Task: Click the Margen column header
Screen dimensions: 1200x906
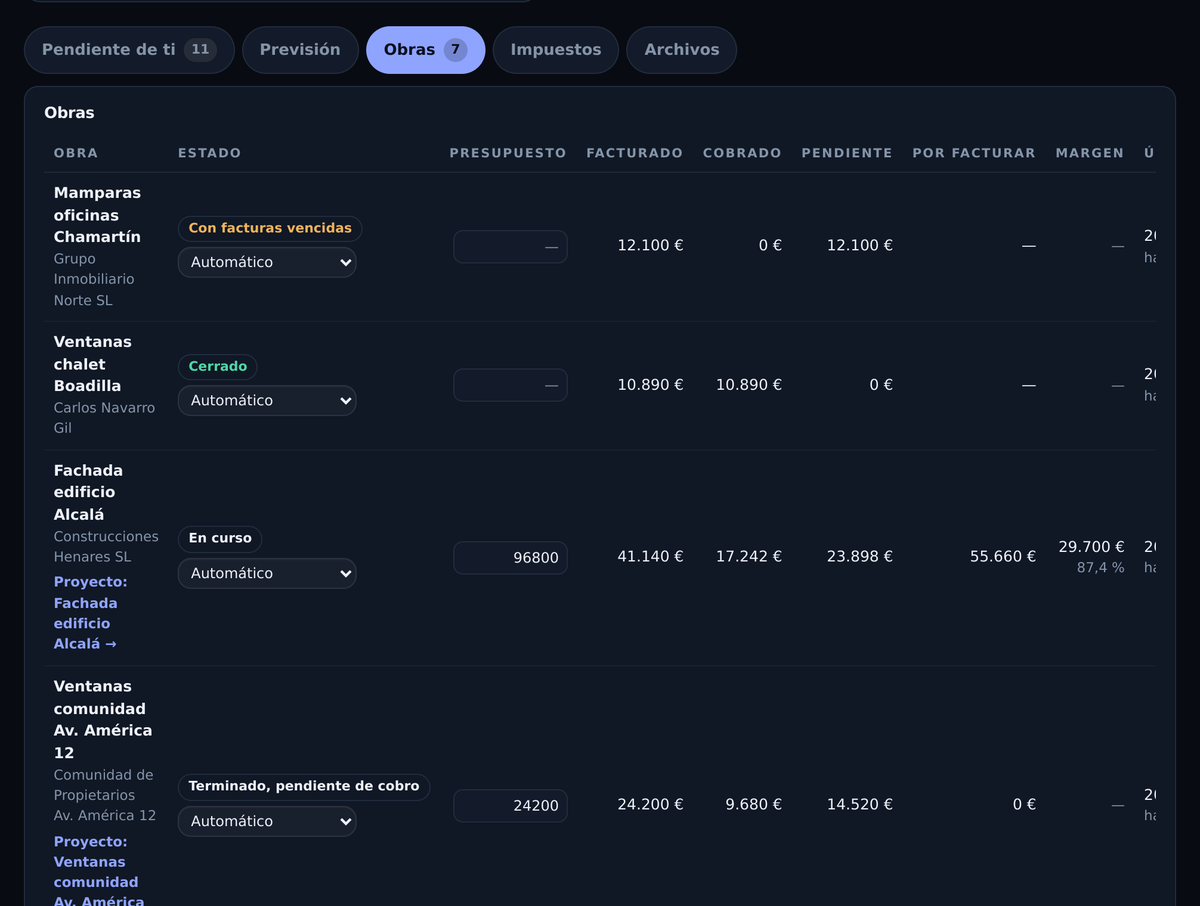Action: [x=1090, y=153]
